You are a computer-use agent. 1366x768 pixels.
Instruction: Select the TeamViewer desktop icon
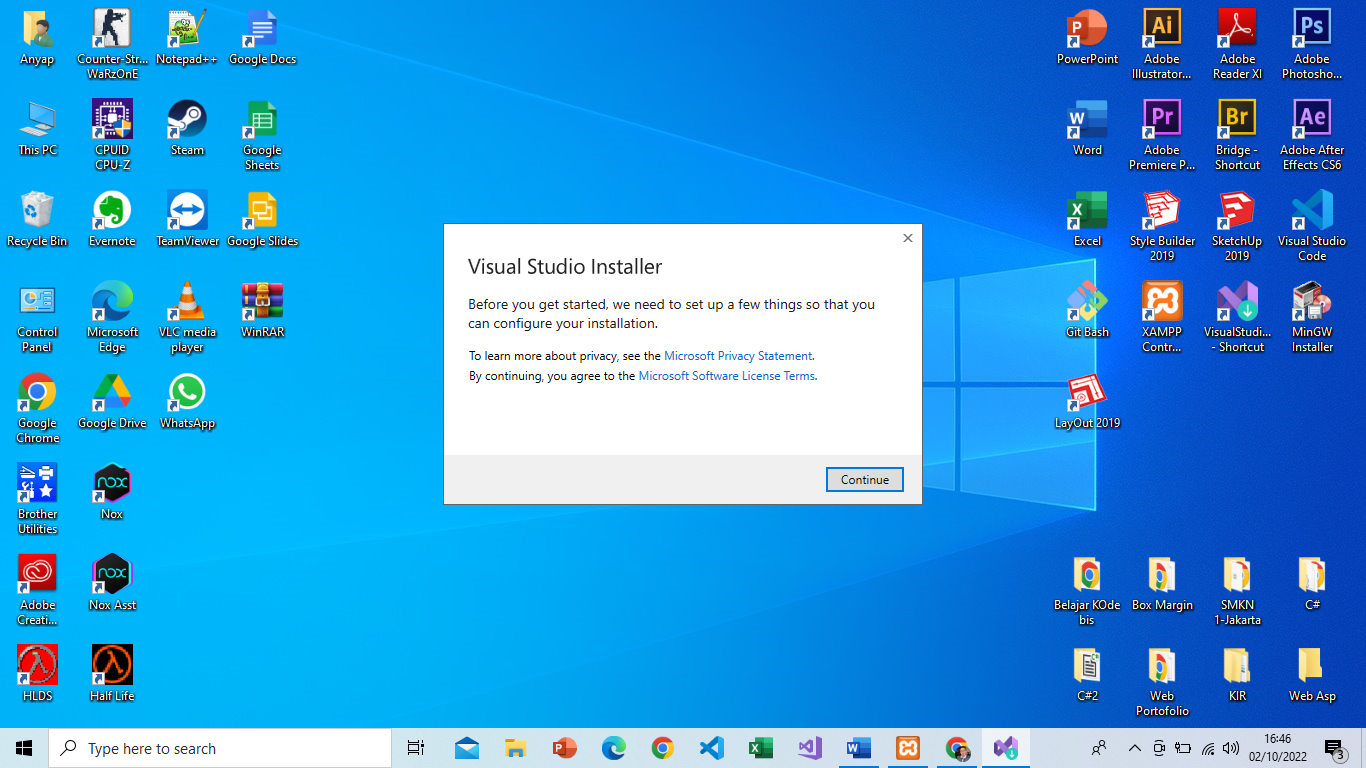(187, 220)
